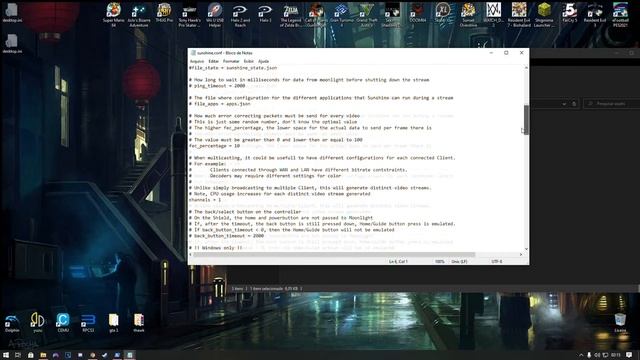Viewport: 640px width, 360px height.
Task: Click the scroll right arrow in Notepad
Action: pos(521,255)
